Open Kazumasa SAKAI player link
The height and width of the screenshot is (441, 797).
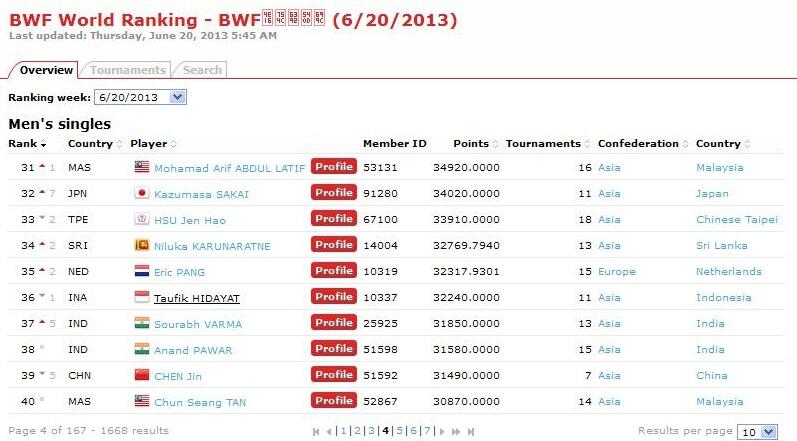point(201,194)
